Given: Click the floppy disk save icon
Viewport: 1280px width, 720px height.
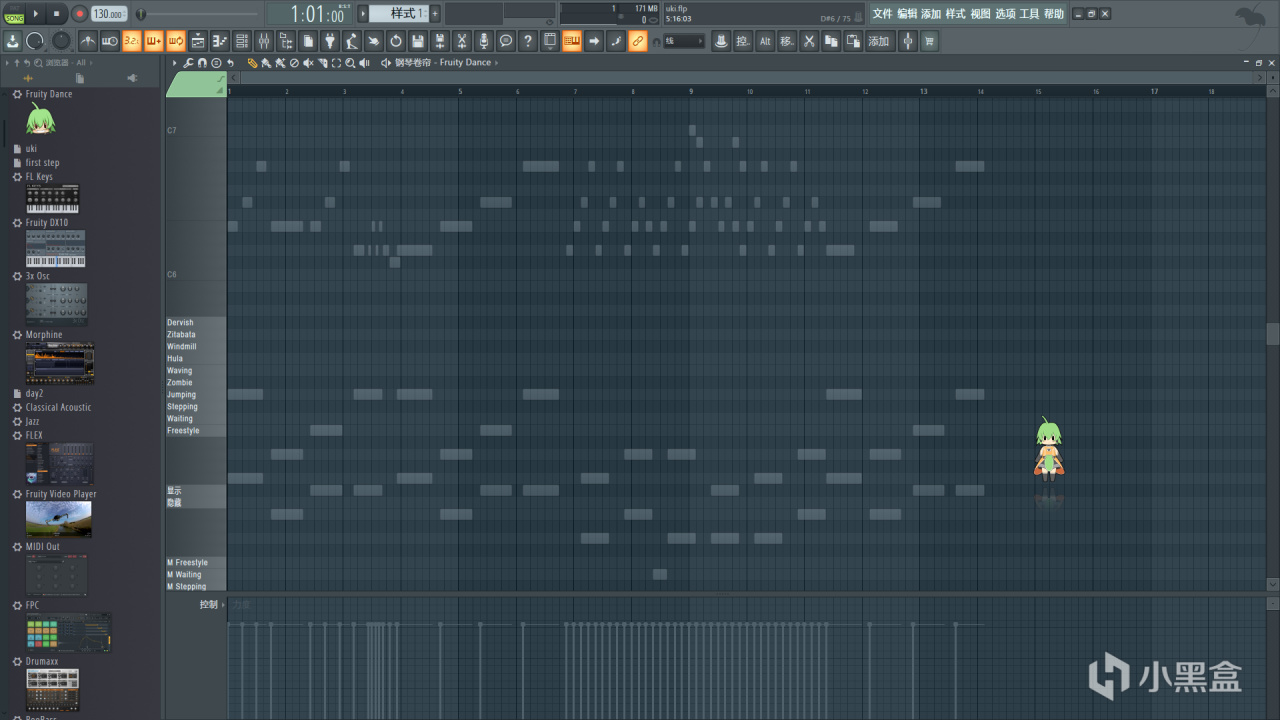Looking at the screenshot, I should [418, 41].
